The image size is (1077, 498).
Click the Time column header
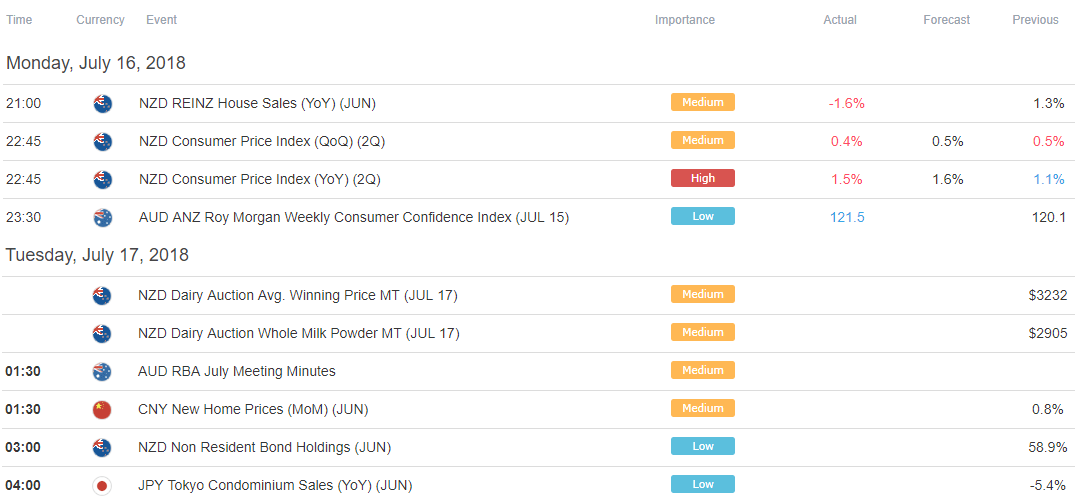click(19, 20)
